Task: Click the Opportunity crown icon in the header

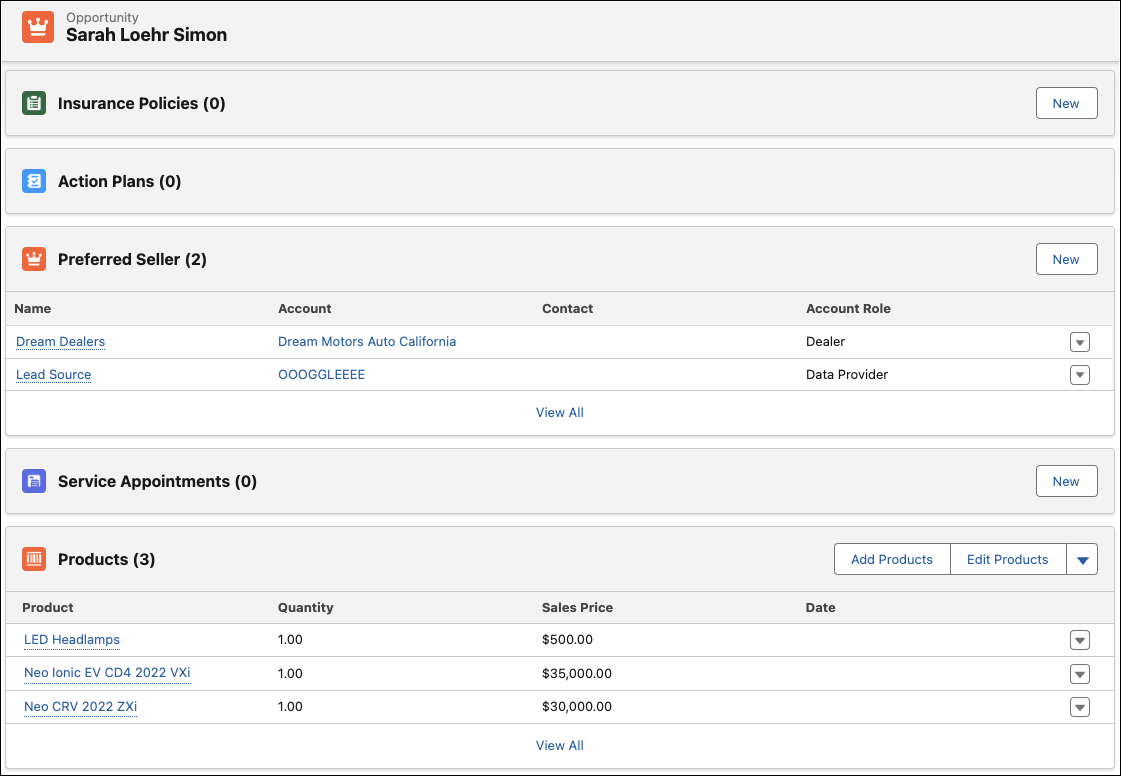Action: 38,27
